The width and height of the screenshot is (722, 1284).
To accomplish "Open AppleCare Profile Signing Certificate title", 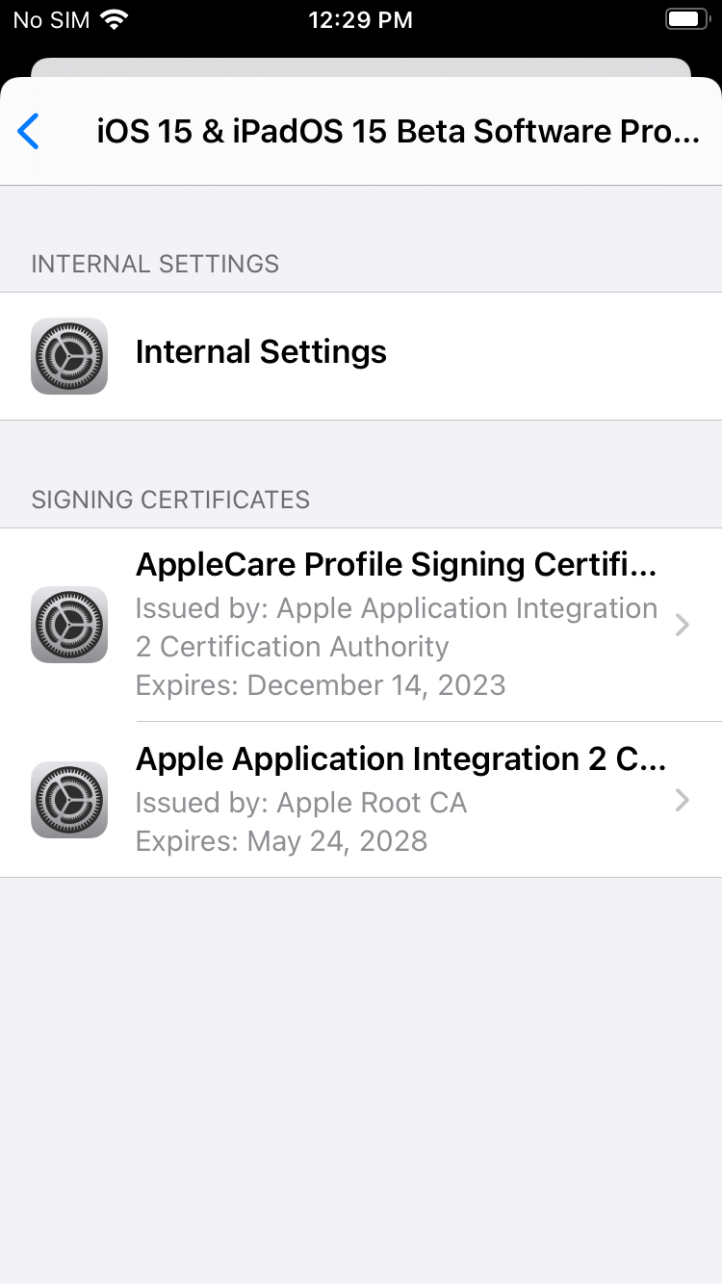I will [396, 565].
